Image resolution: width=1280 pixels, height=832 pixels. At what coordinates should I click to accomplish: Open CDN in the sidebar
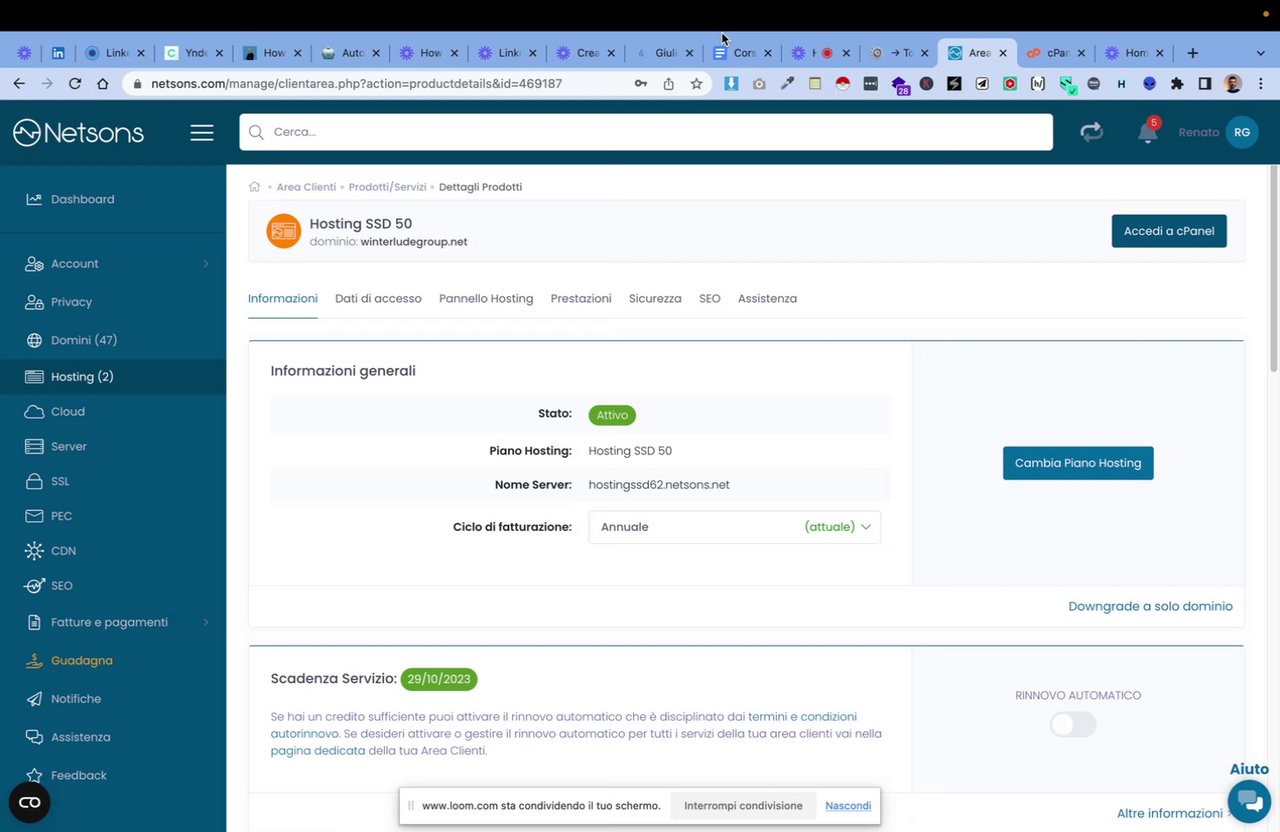click(63, 551)
